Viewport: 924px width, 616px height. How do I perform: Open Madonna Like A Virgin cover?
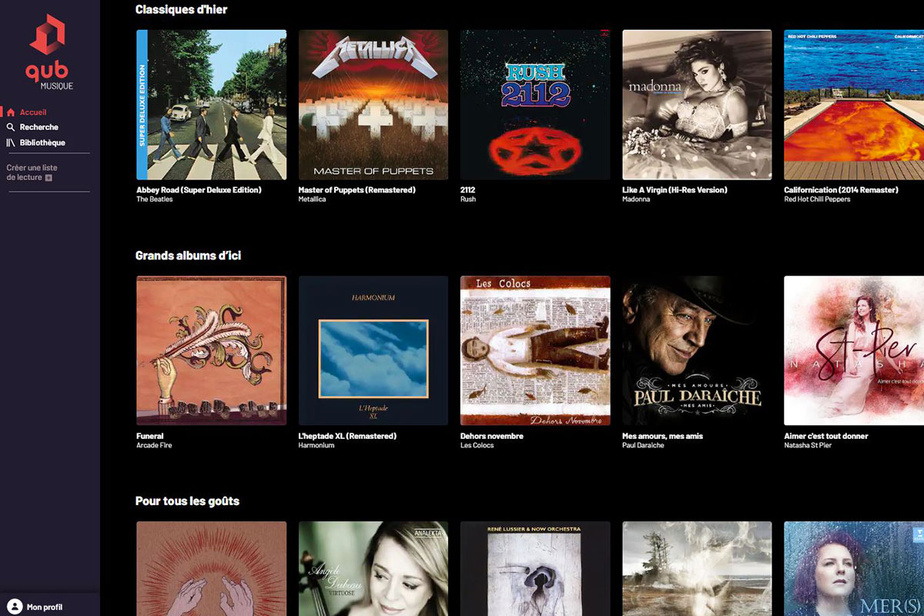[697, 105]
